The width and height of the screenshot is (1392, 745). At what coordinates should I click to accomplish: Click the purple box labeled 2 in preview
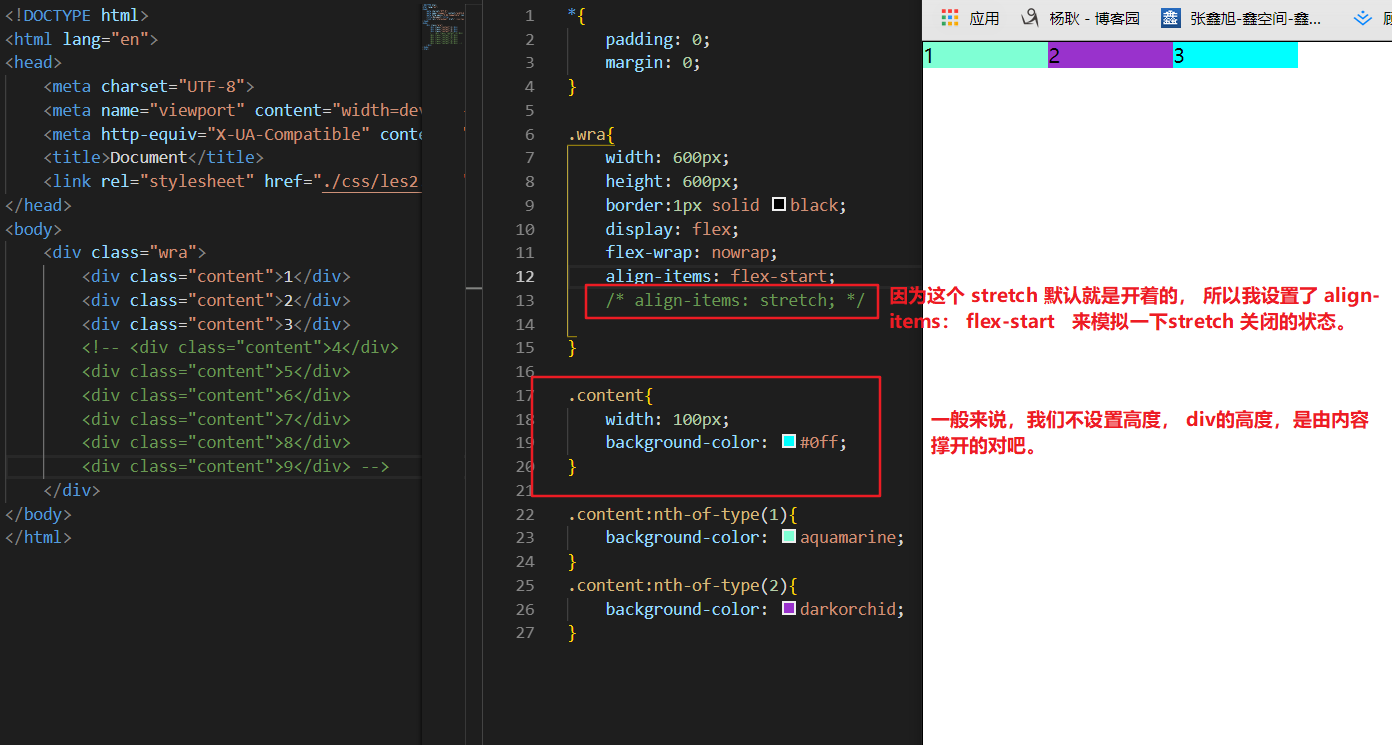pyautogui.click(x=1109, y=56)
